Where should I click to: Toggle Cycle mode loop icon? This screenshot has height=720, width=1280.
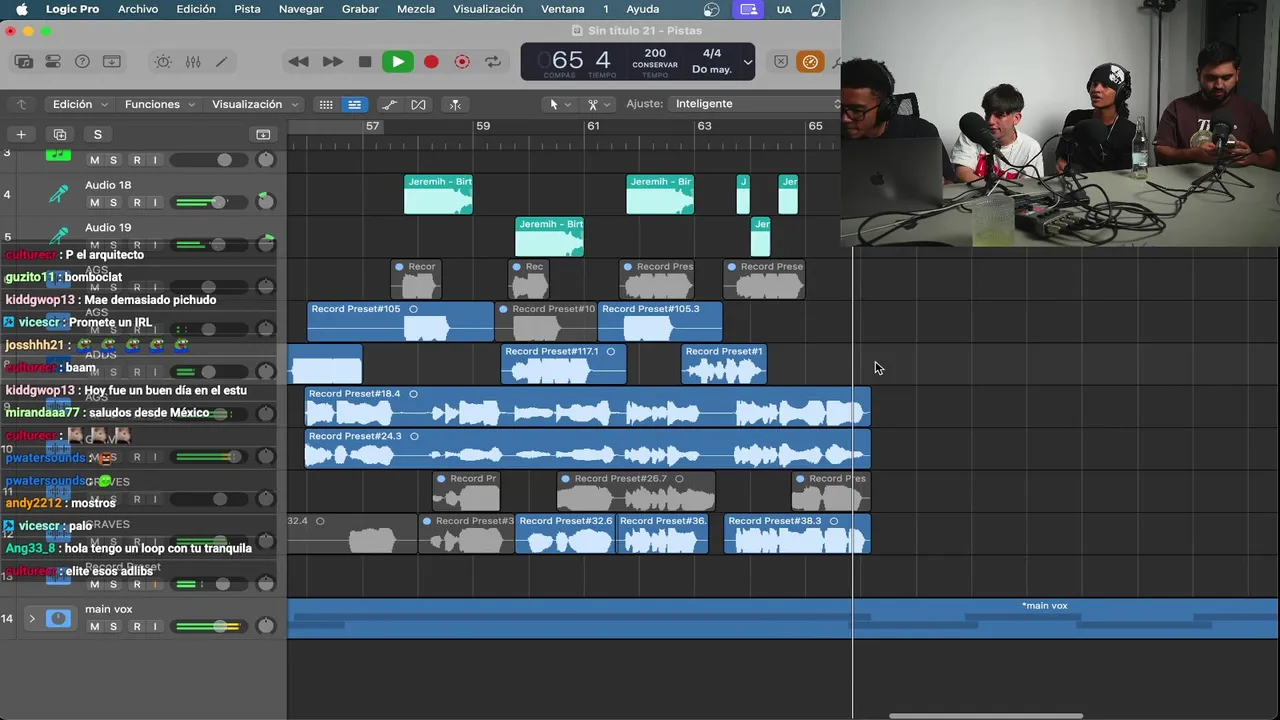(493, 62)
